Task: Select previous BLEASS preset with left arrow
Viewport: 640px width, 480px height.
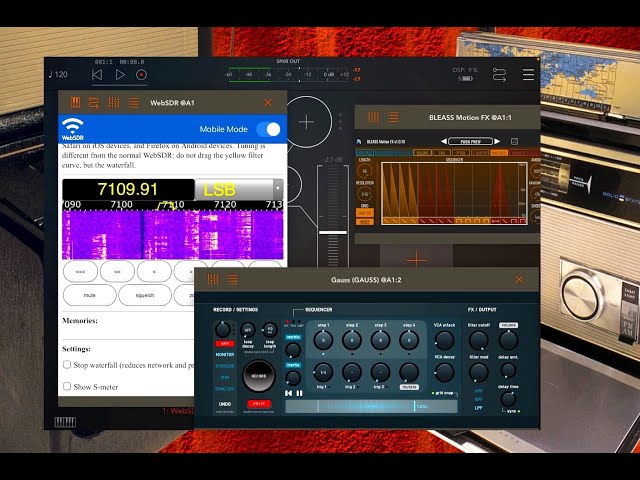Action: 444,142
